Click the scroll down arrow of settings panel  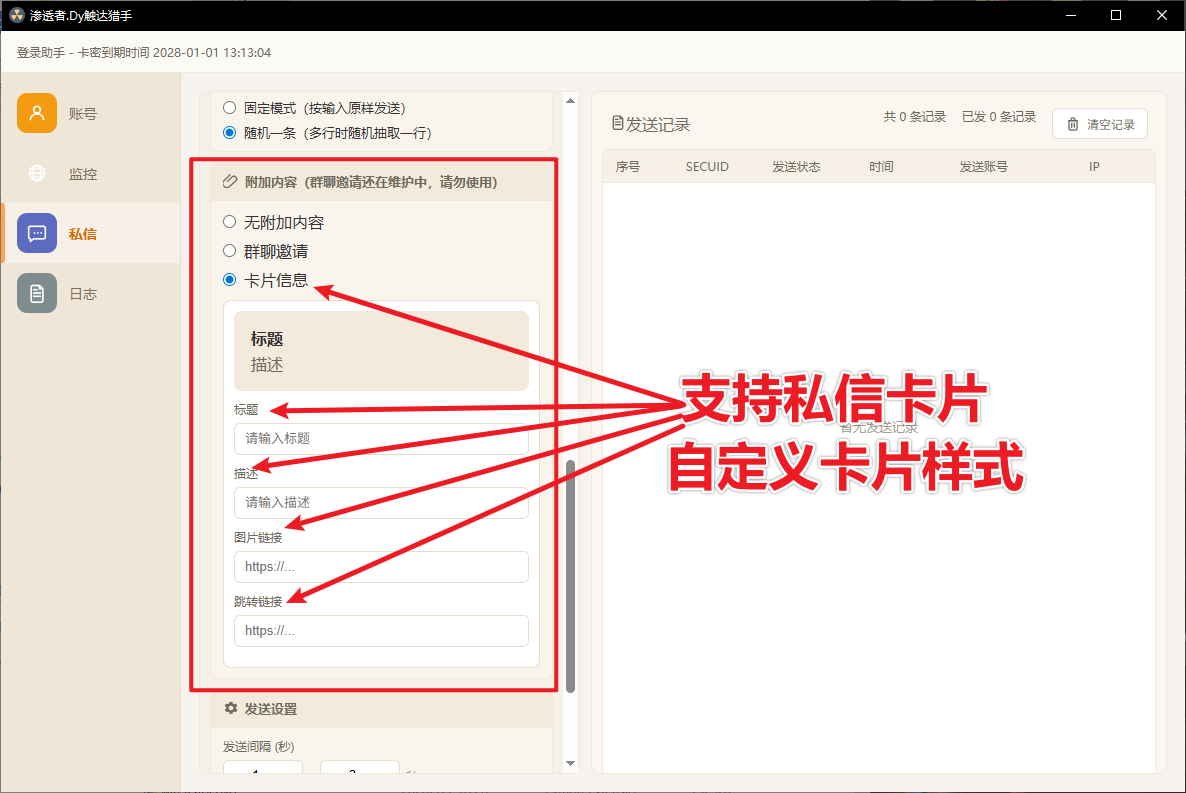point(571,764)
